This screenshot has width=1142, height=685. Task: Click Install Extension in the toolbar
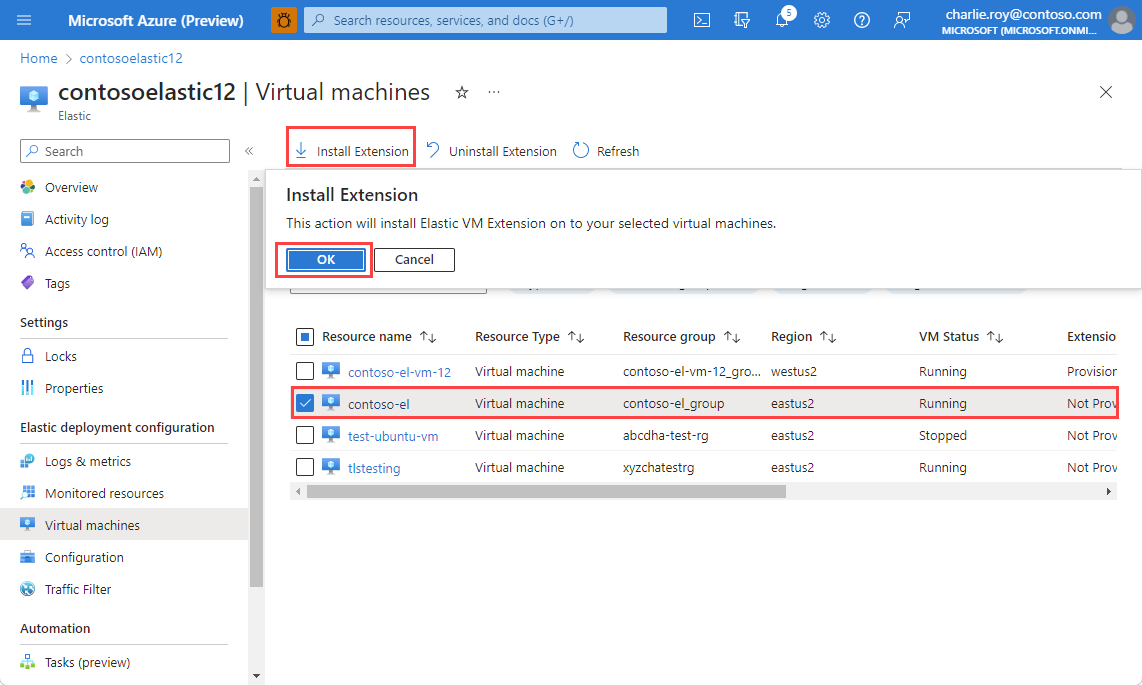(352, 151)
